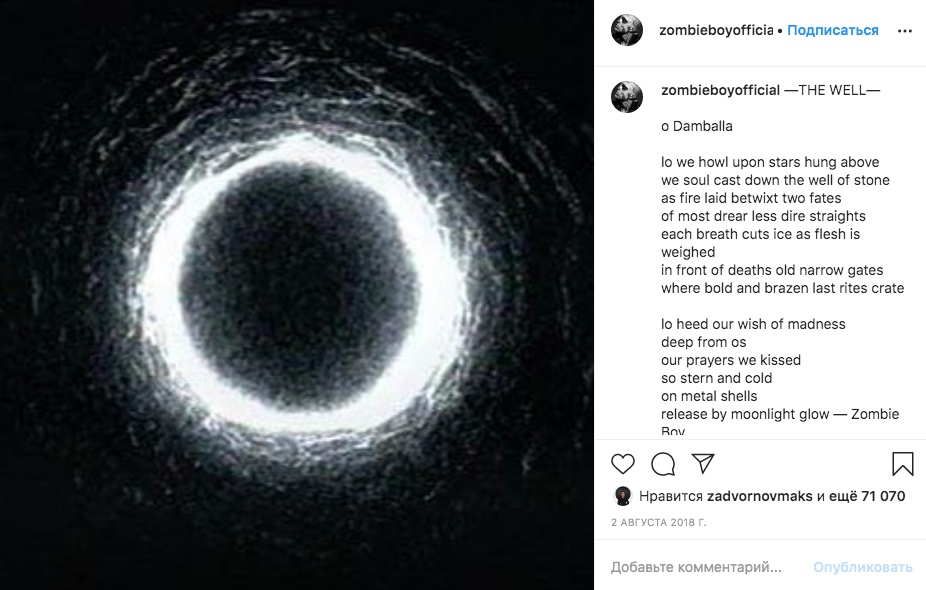The width and height of the screenshot is (926, 590).
Task: Click the avatar beside the caption text
Action: pos(627,97)
